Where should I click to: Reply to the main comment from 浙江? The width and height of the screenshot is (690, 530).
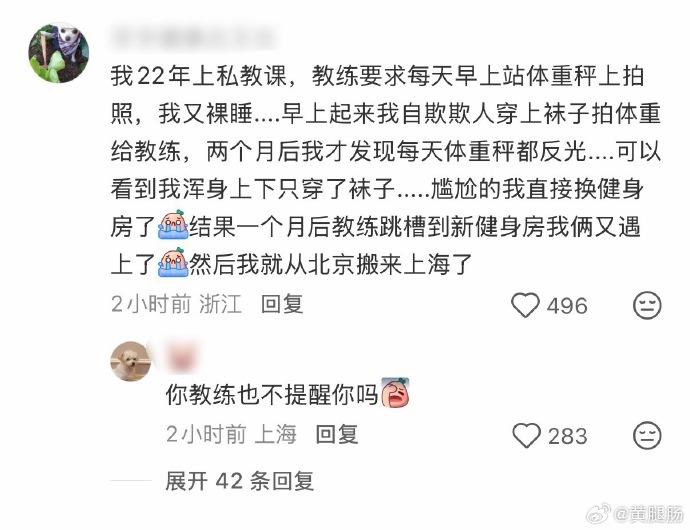coord(282,305)
